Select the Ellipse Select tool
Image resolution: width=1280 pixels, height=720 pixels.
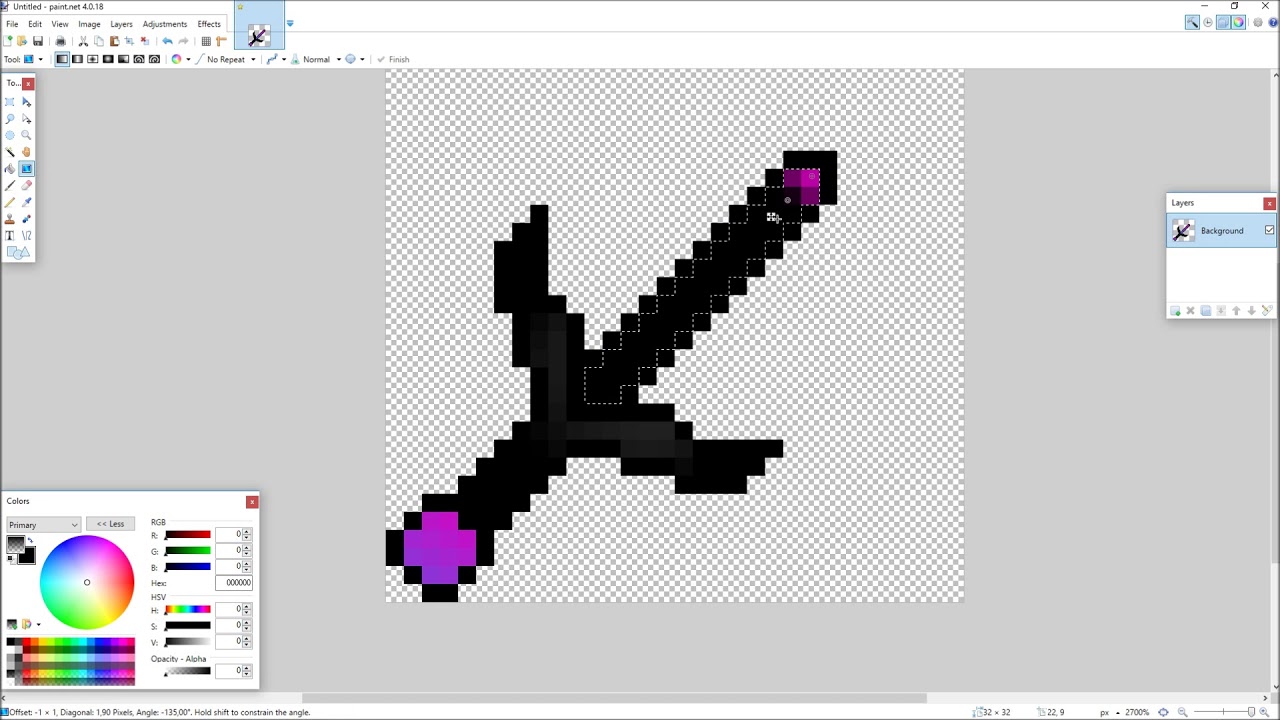[x=10, y=135]
